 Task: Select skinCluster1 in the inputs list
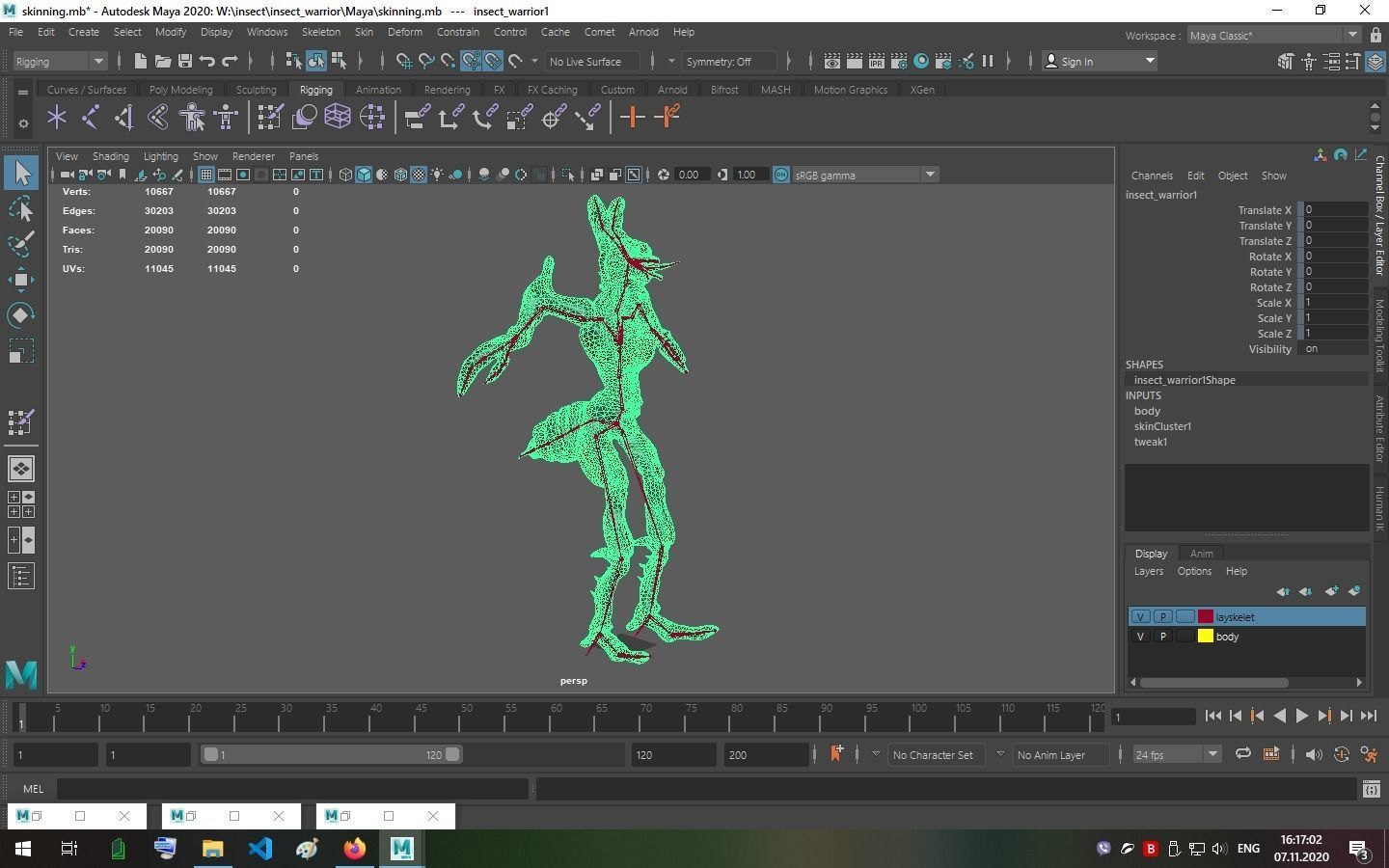point(1162,426)
